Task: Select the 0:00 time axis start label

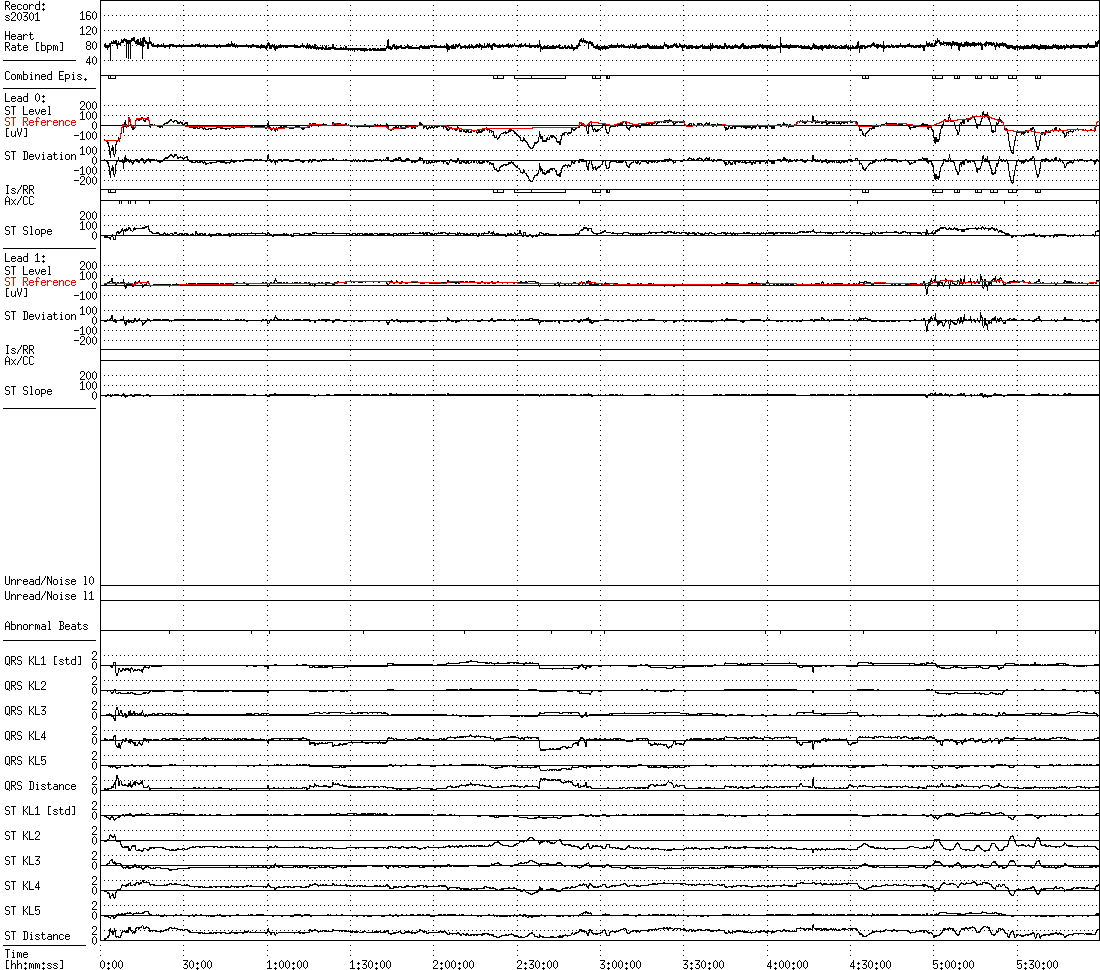Action: point(110,964)
